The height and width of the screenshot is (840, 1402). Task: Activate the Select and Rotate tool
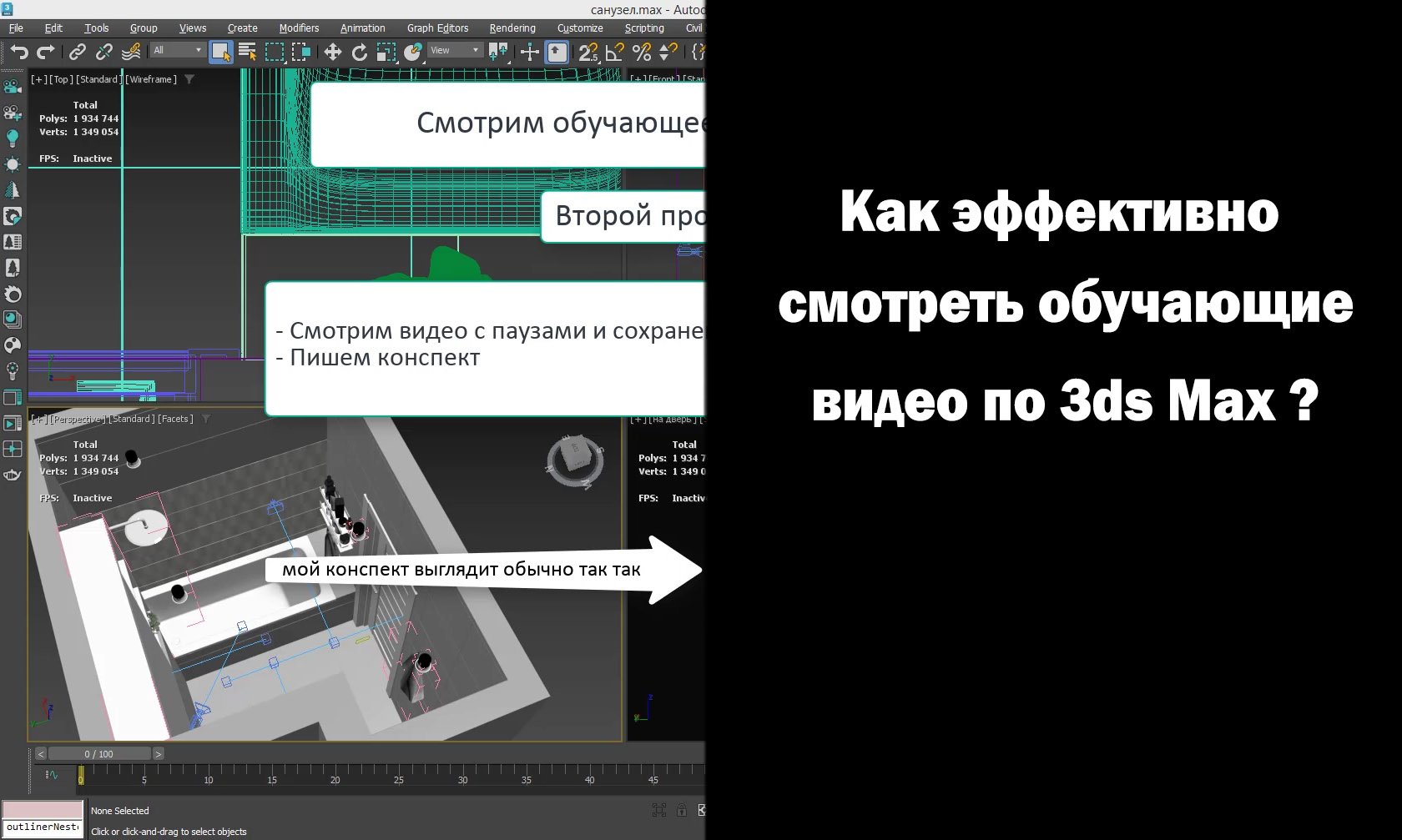pos(360,53)
